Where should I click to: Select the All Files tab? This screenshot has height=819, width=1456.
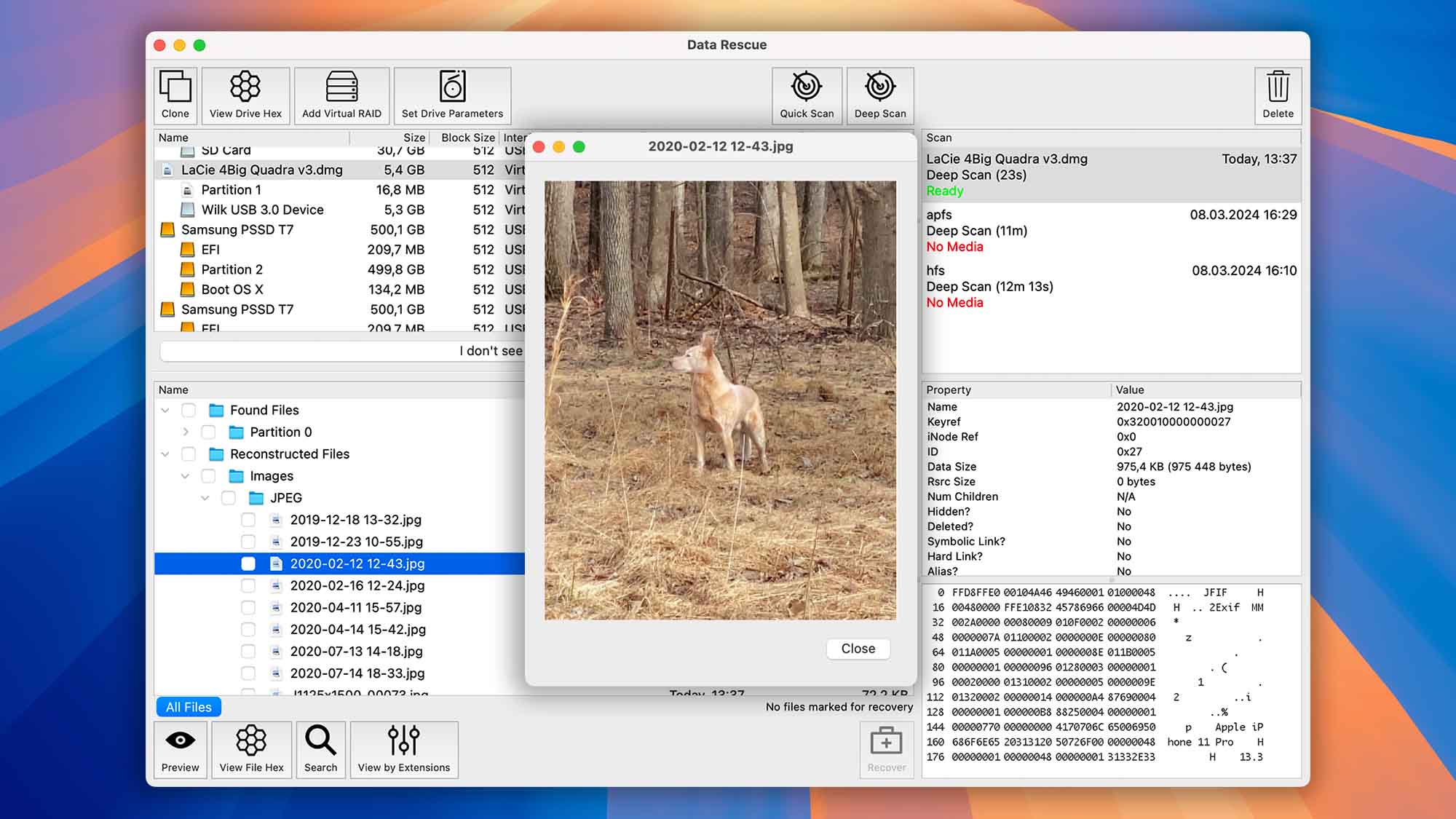tap(189, 707)
